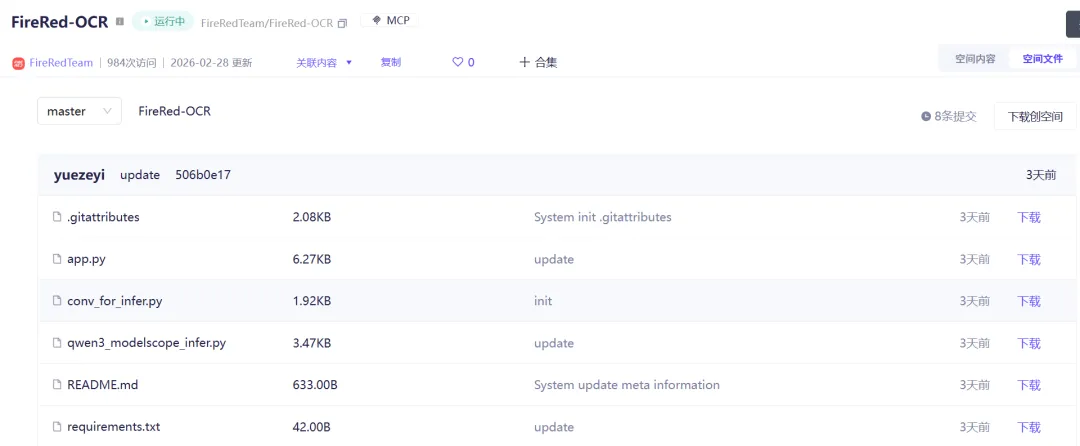Open the .gitattributes file
The width and height of the screenshot is (1080, 446).
103,217
